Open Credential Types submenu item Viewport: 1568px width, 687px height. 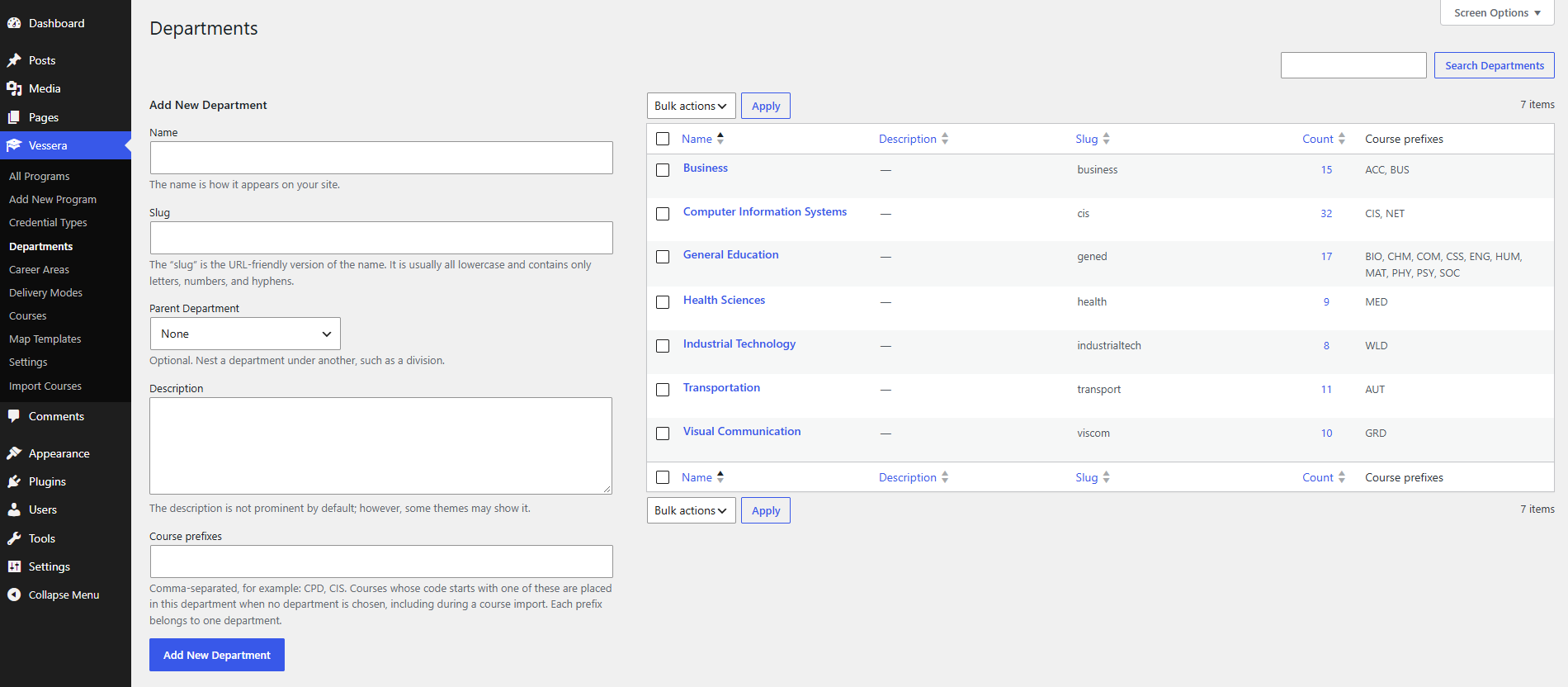click(48, 223)
